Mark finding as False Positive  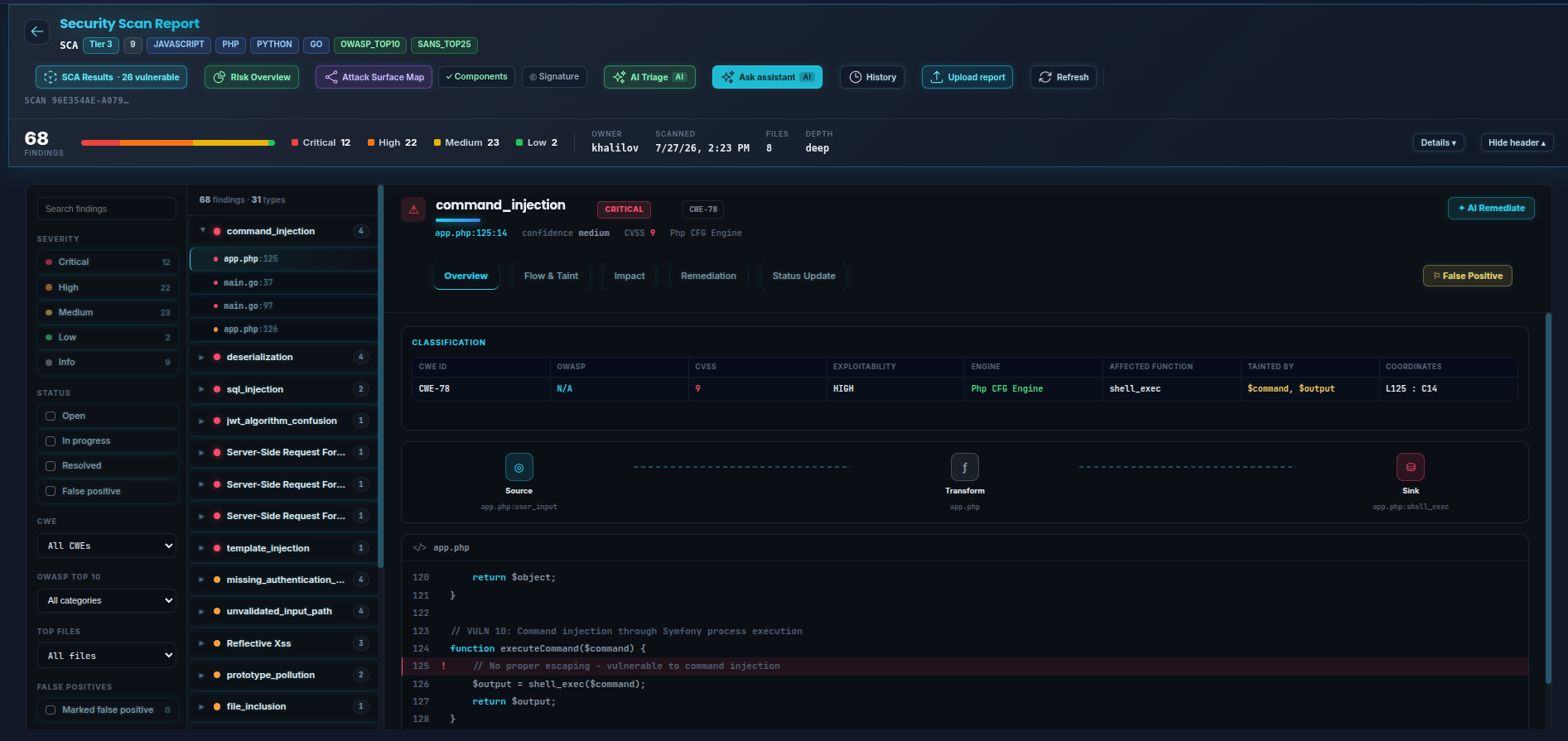pyautogui.click(x=1467, y=276)
